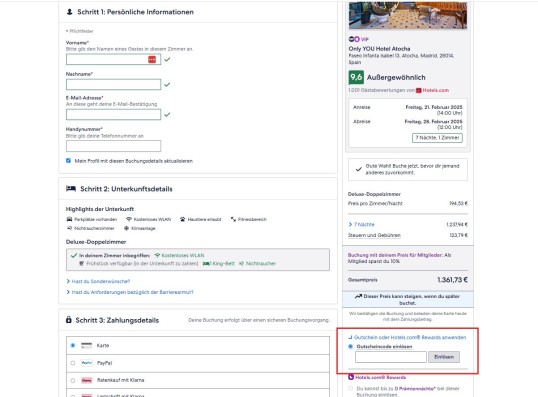Viewport: 538px width, 397px height.
Task: Click the '0 Prämiennächte' link
Action: [x=415, y=389]
